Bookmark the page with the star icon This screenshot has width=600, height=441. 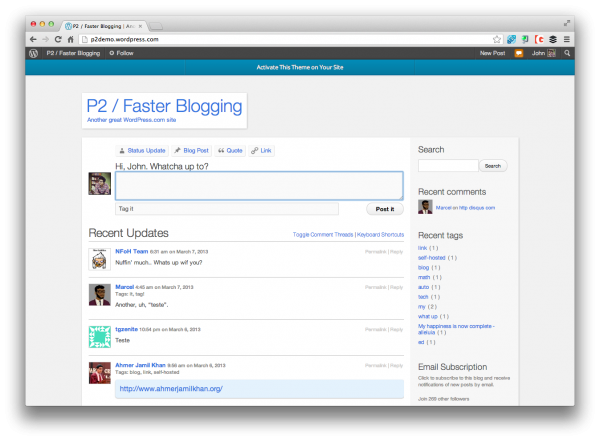pyautogui.click(x=497, y=39)
